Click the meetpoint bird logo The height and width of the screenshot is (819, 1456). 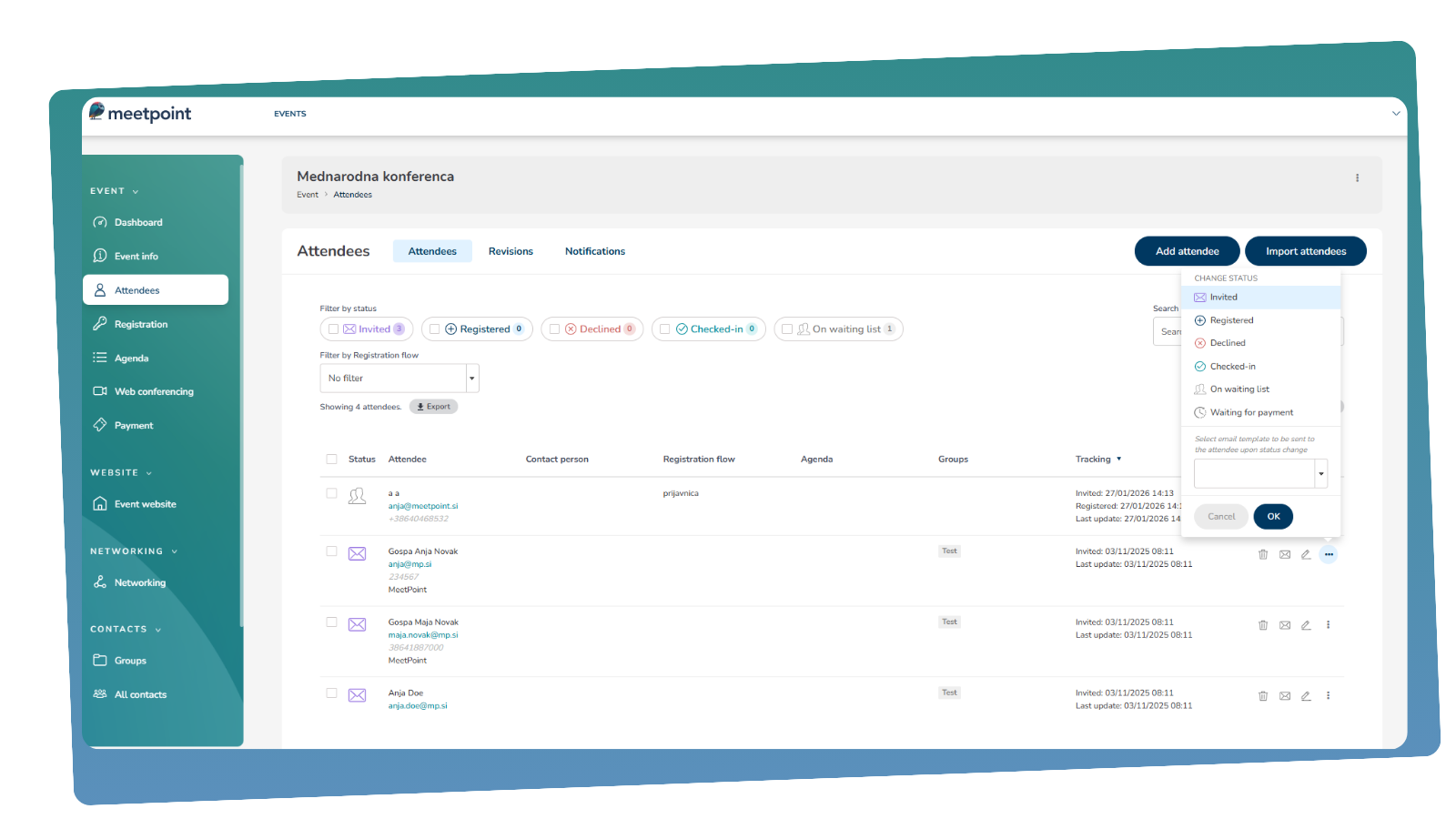pos(96,111)
